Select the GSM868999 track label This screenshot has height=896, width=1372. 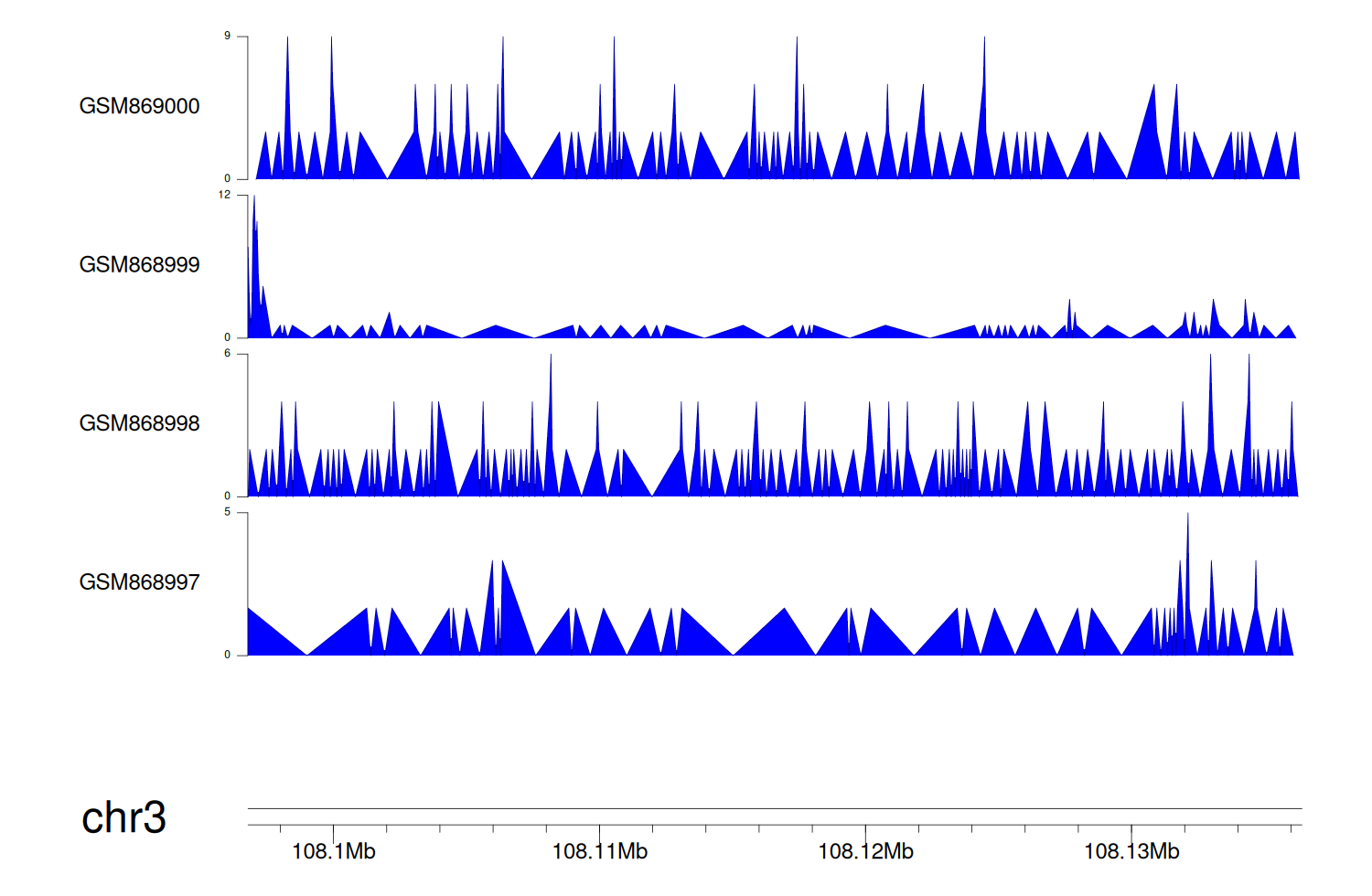(139, 265)
